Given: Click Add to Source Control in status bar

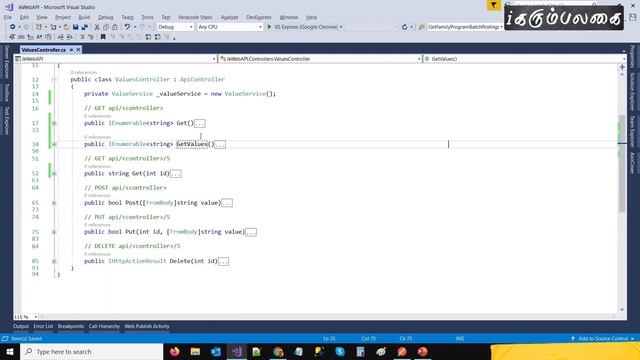Looking at the screenshot, I should (602, 339).
